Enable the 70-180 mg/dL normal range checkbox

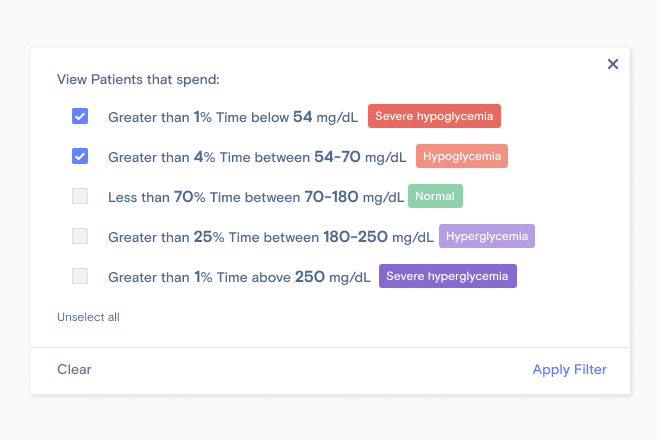tap(80, 196)
